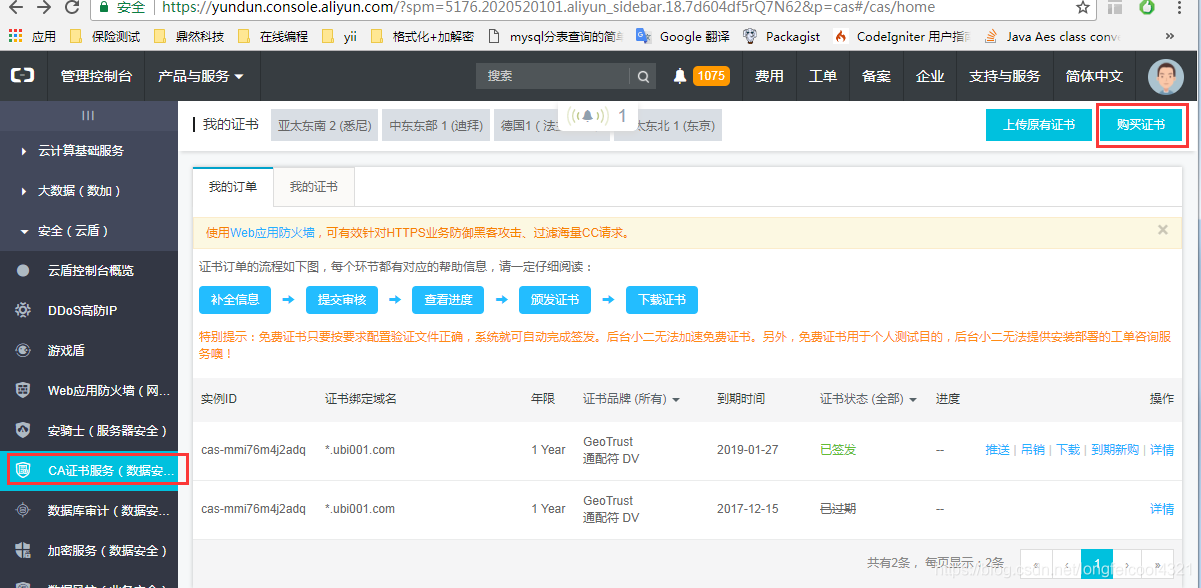Dismiss the yellow Web应用防火墙 notice banner
This screenshot has height=588, width=1201.
click(x=1162, y=230)
